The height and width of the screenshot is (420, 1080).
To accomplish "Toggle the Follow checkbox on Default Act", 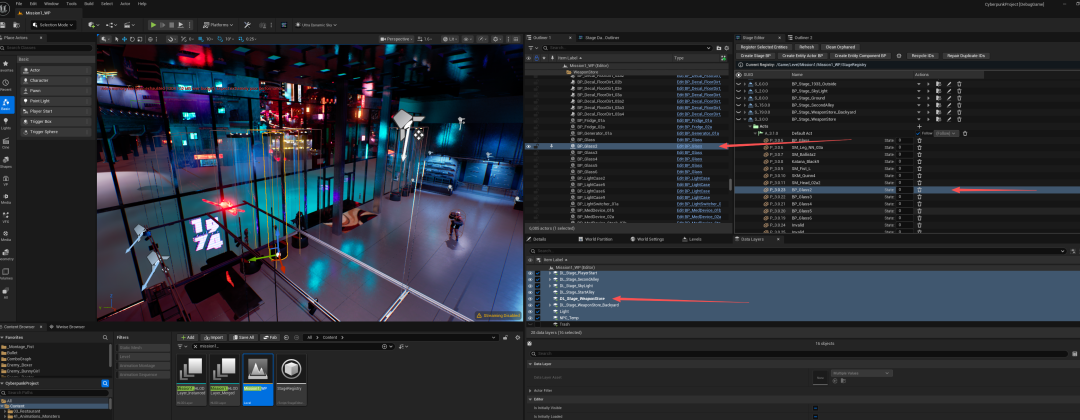I will [x=918, y=133].
